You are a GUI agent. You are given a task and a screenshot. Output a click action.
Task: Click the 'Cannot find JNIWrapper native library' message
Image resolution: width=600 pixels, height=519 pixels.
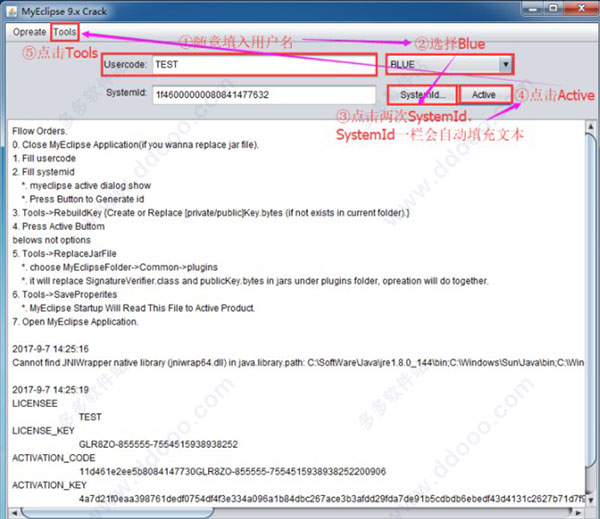(298, 363)
